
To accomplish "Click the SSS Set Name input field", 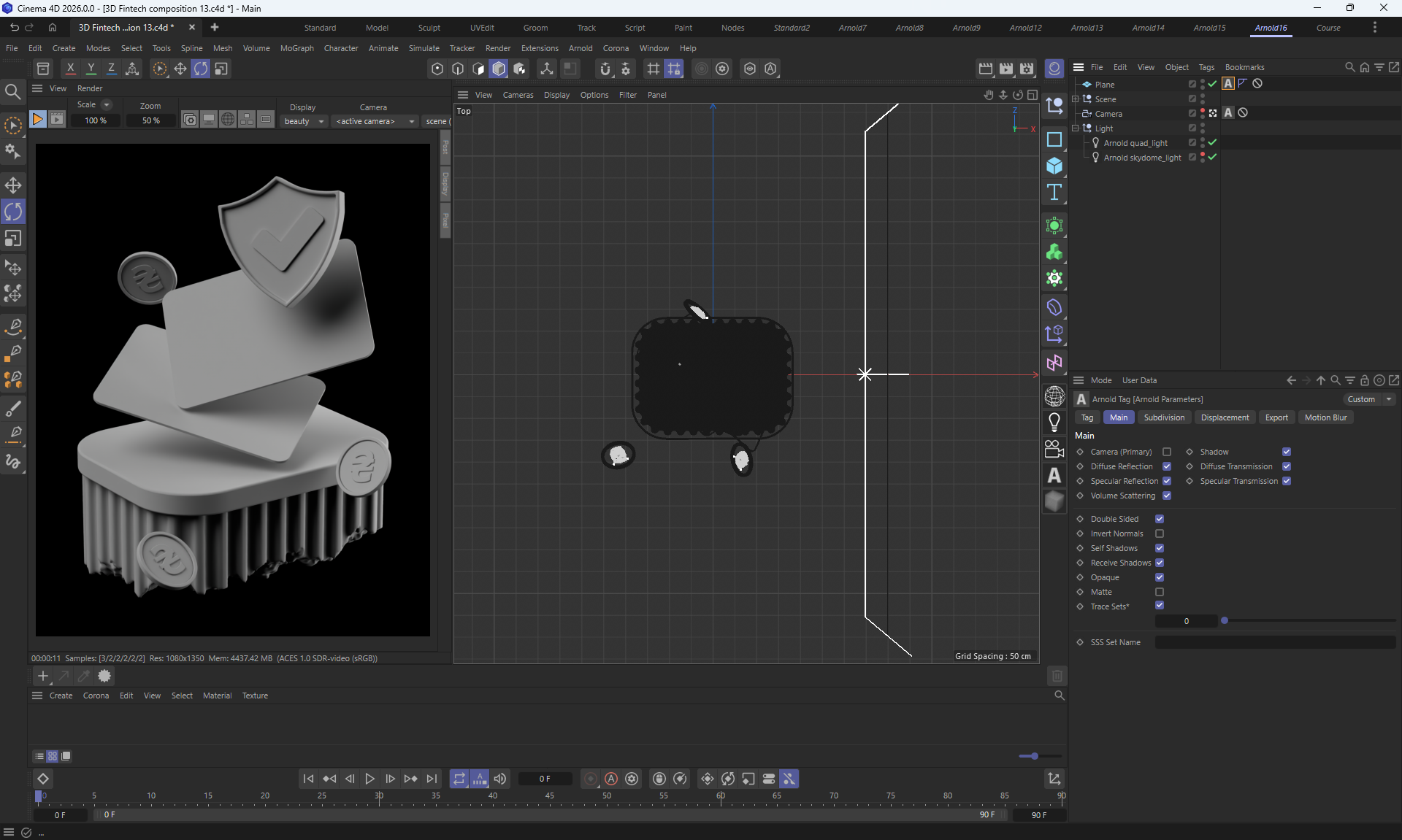I will click(1274, 642).
